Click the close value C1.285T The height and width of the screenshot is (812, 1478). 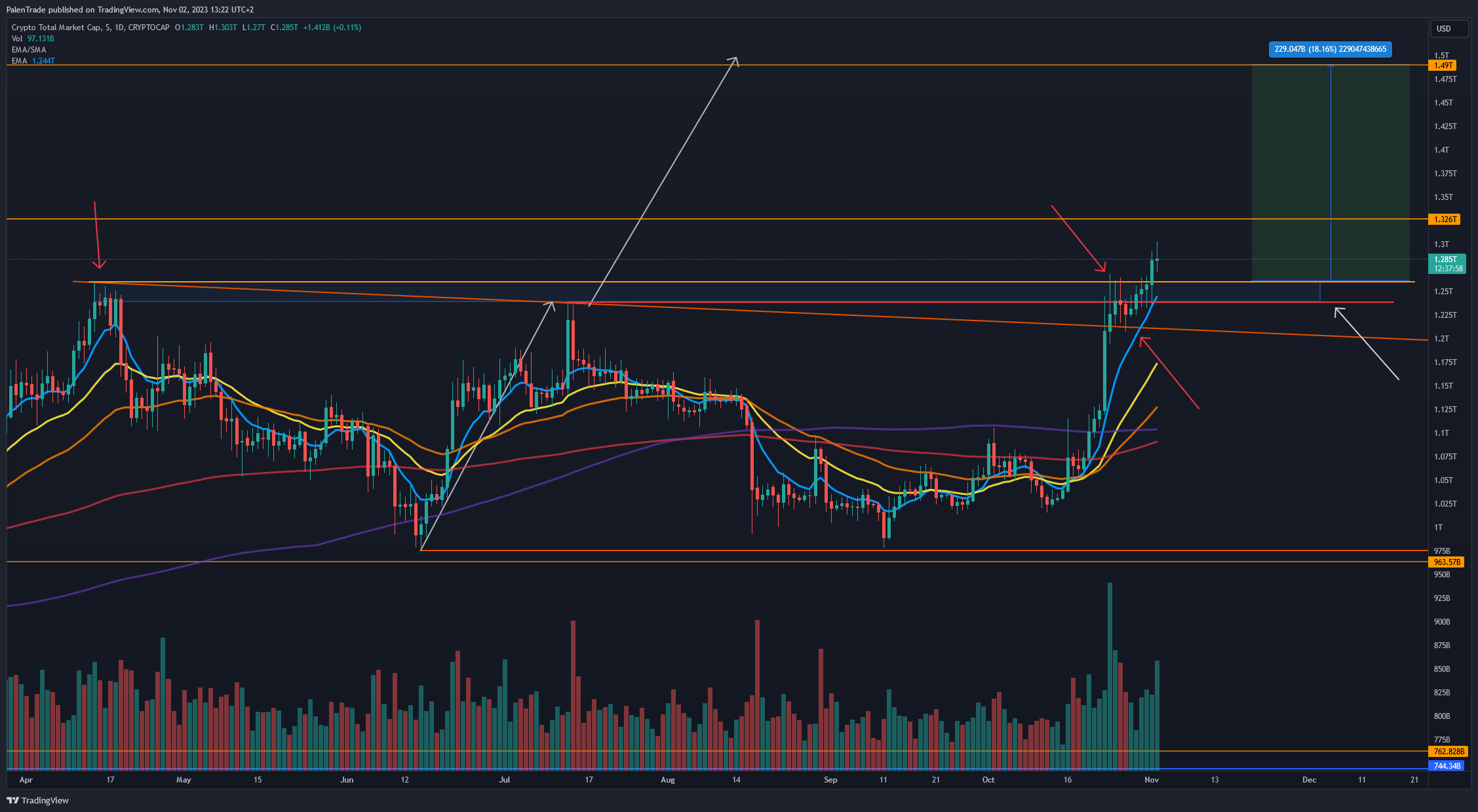point(284,28)
